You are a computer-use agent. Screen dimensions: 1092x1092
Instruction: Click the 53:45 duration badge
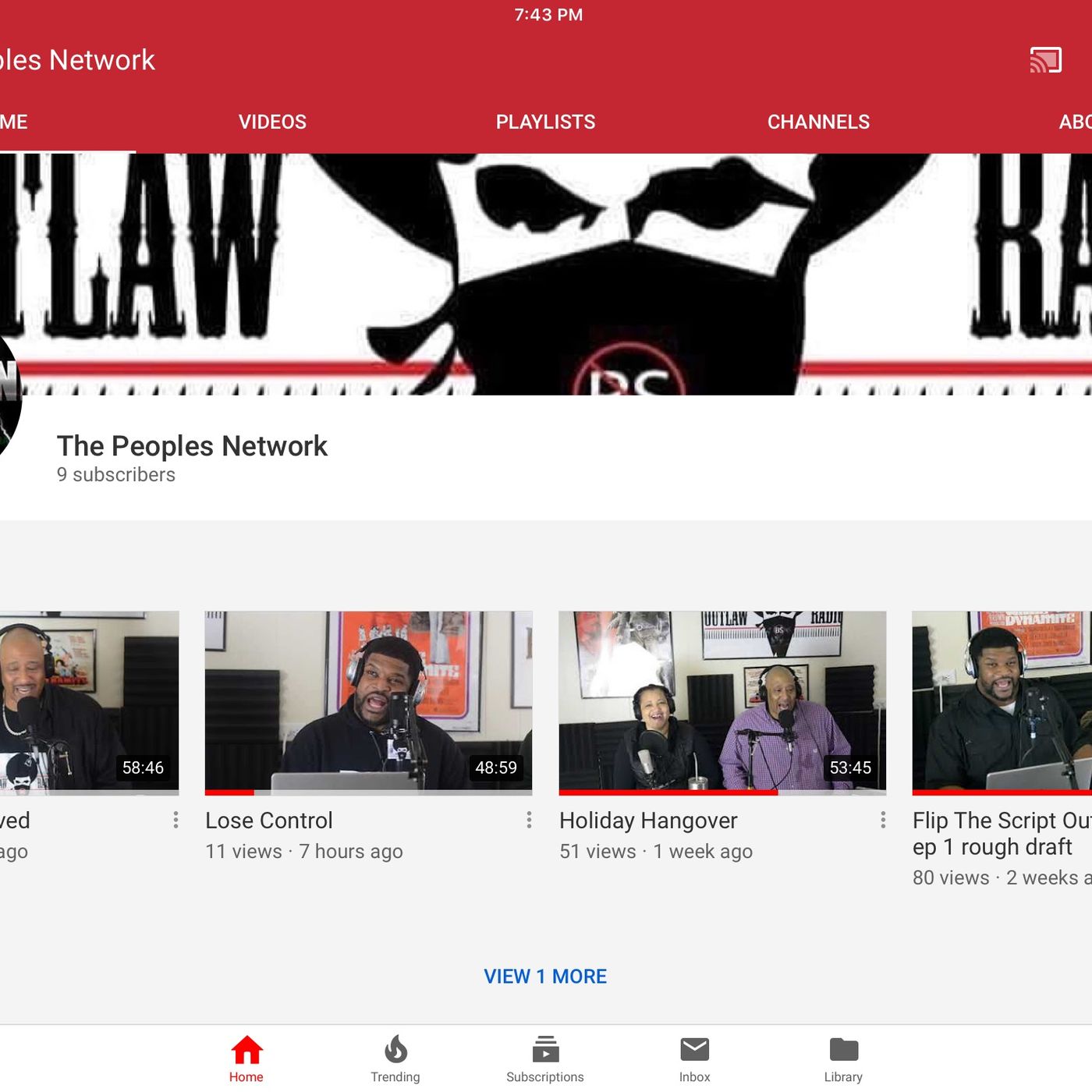[850, 768]
